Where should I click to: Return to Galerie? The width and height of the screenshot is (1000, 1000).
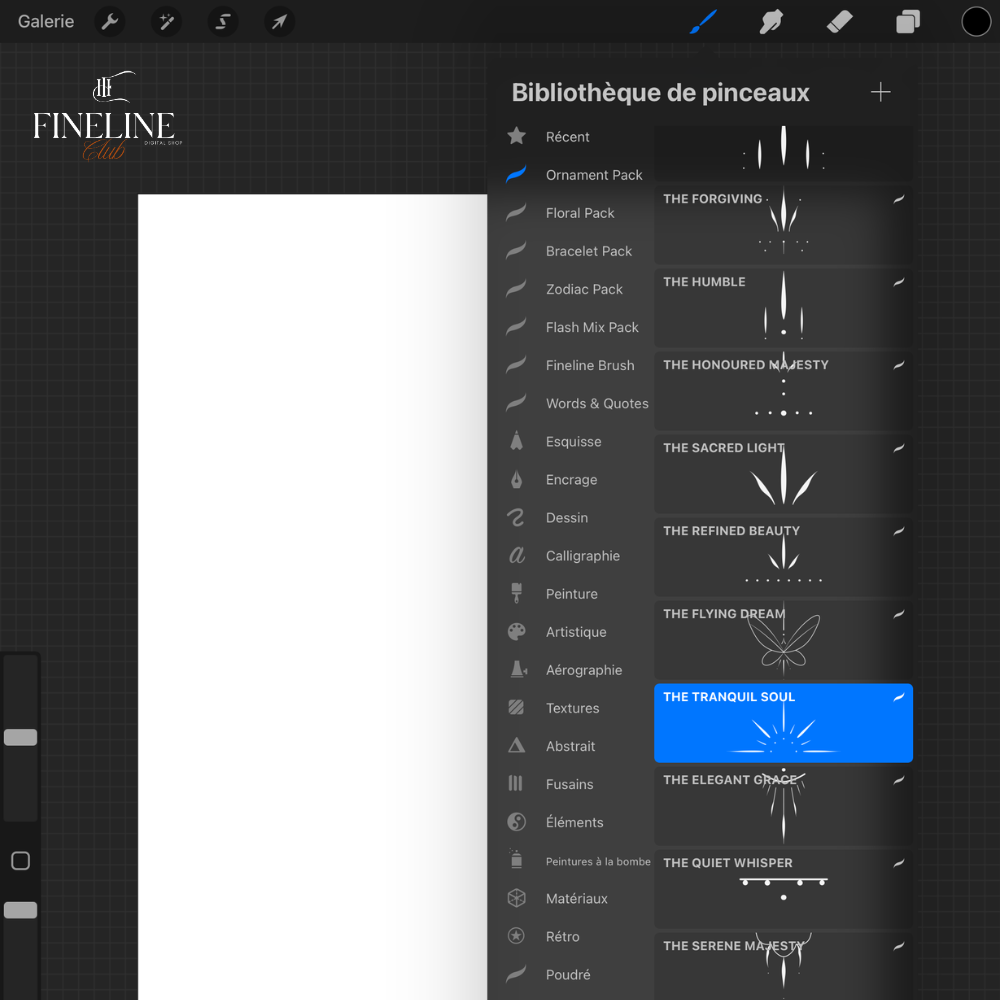pyautogui.click(x=46, y=22)
